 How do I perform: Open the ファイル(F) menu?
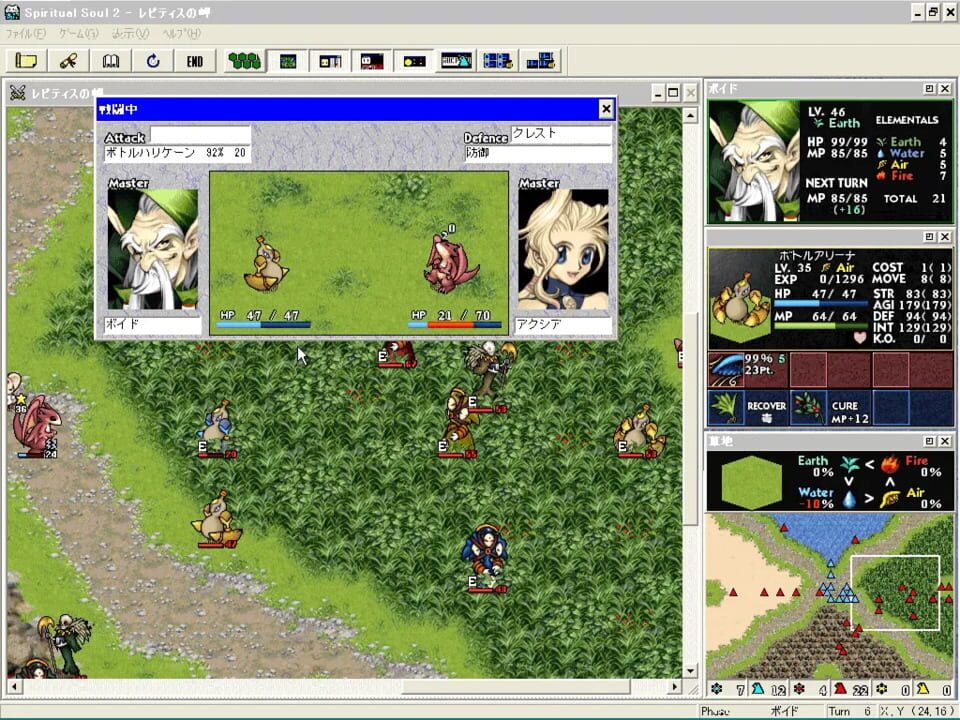(25, 33)
